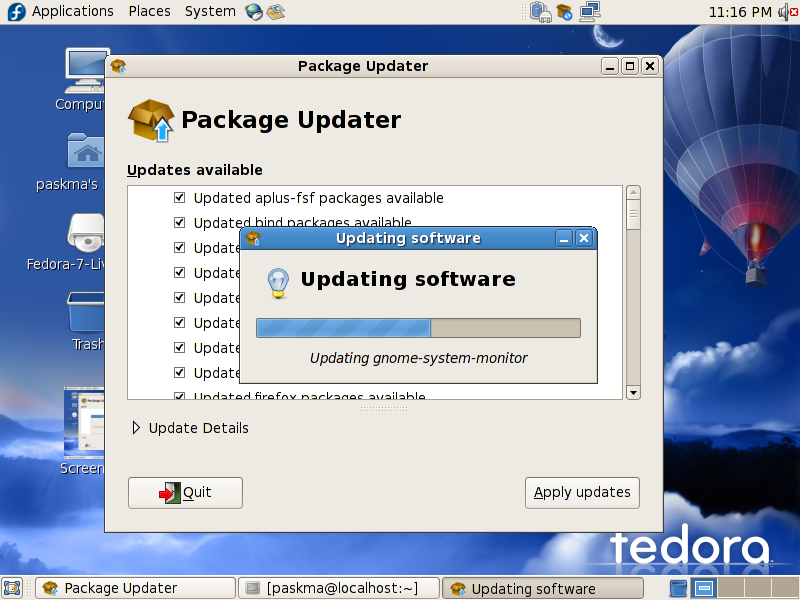Click the updates list scrollbar thumb
The height and width of the screenshot is (600, 800).
633,215
